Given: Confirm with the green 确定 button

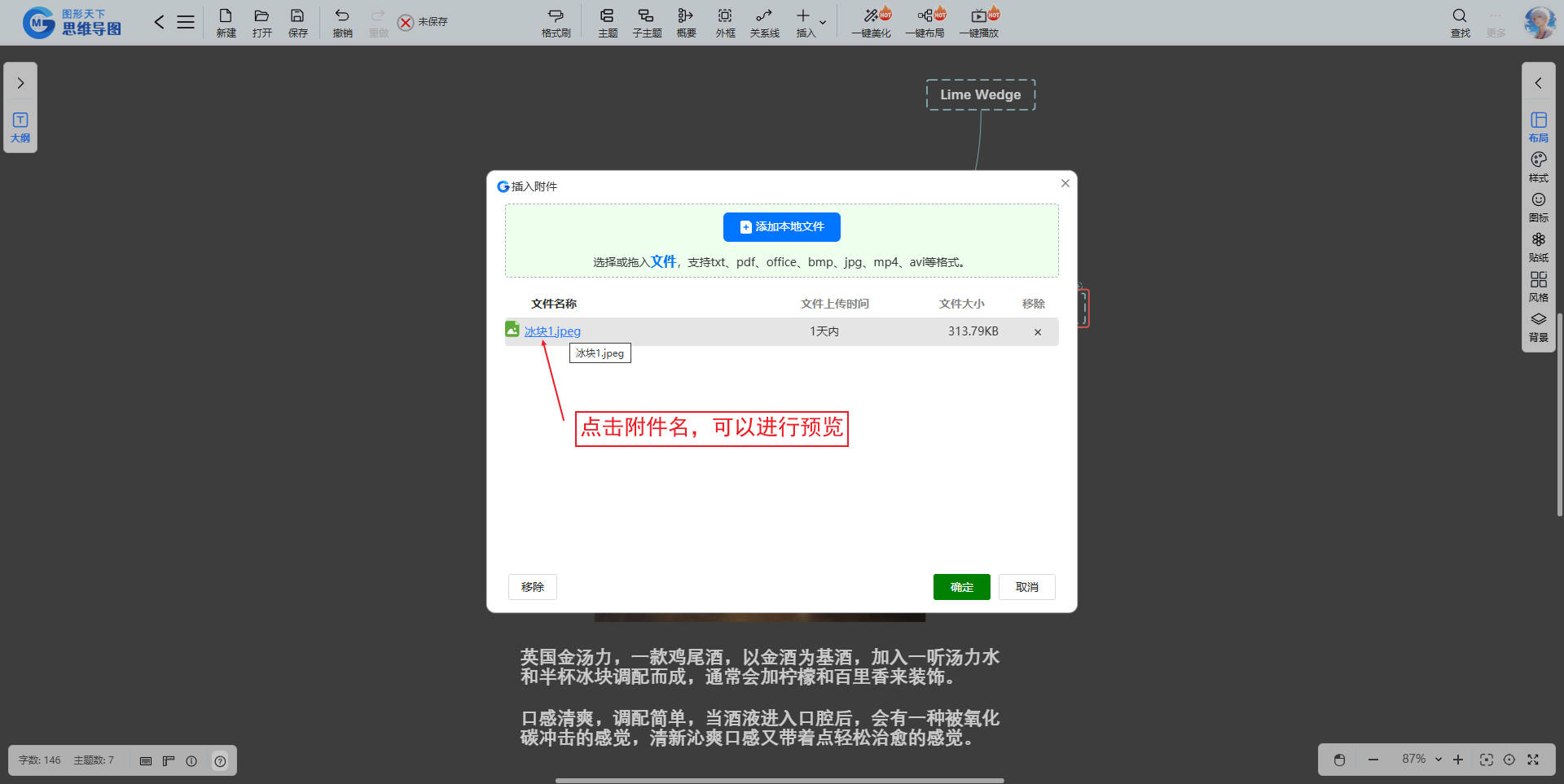Looking at the screenshot, I should coord(961,587).
